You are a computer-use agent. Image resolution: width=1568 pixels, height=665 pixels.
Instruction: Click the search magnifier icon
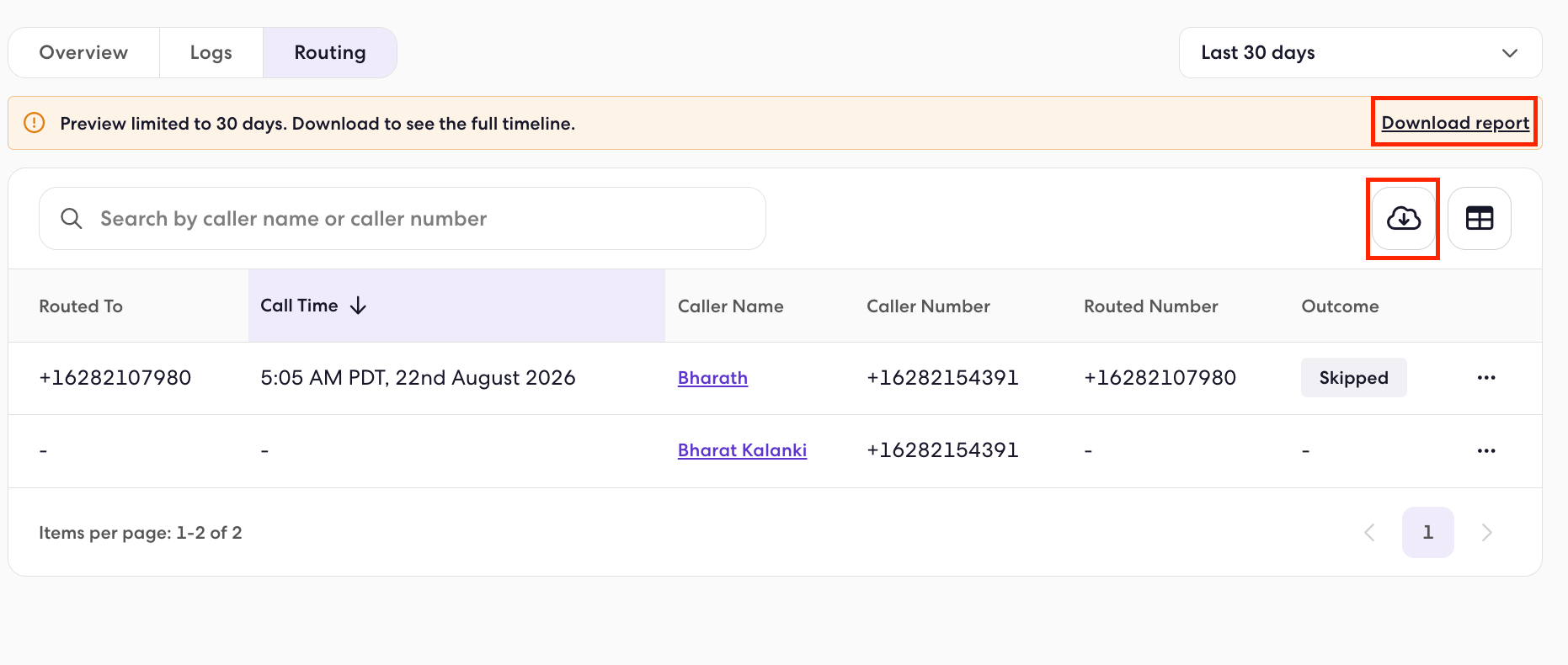[72, 219]
